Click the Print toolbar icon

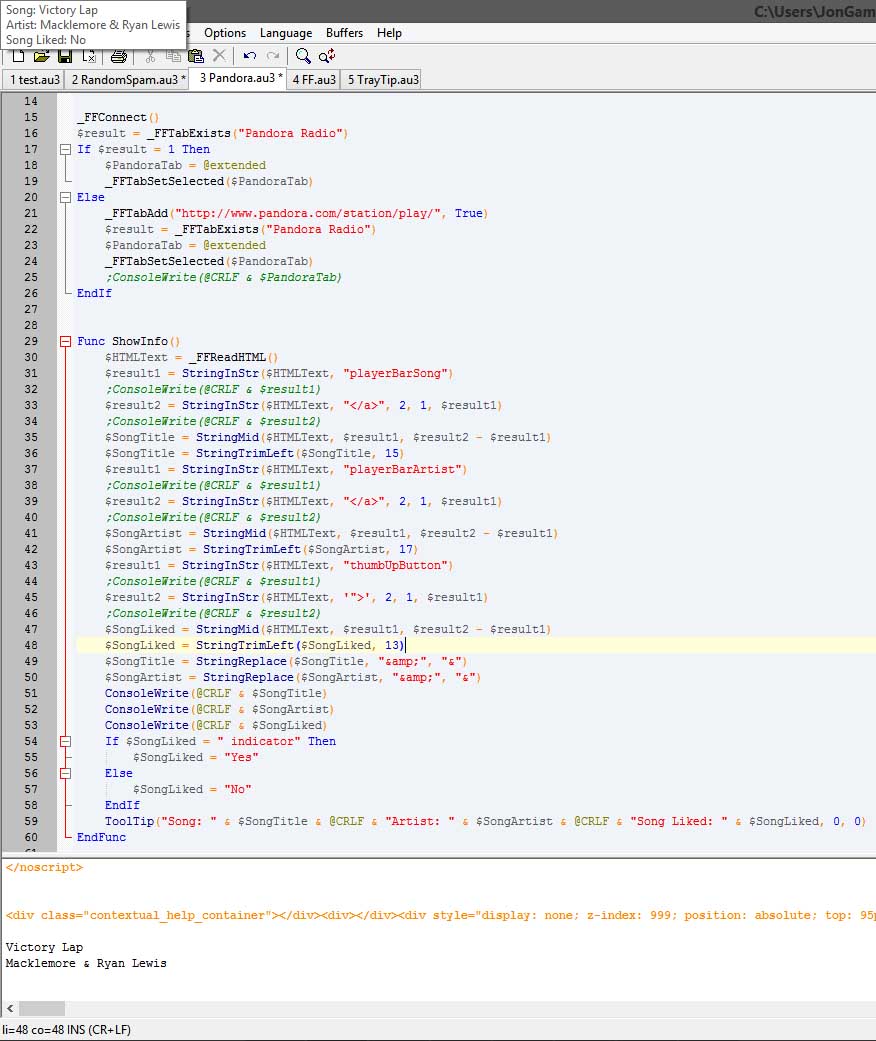pyautogui.click(x=119, y=56)
